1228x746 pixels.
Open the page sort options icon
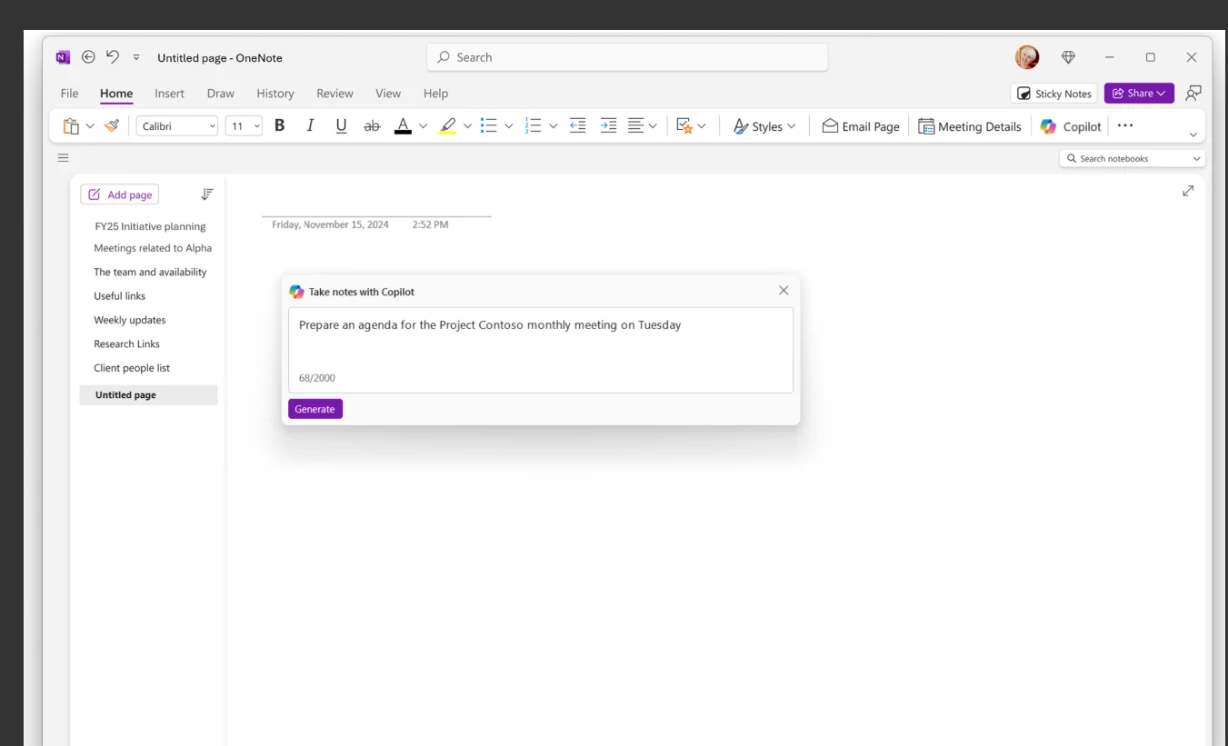(x=207, y=194)
